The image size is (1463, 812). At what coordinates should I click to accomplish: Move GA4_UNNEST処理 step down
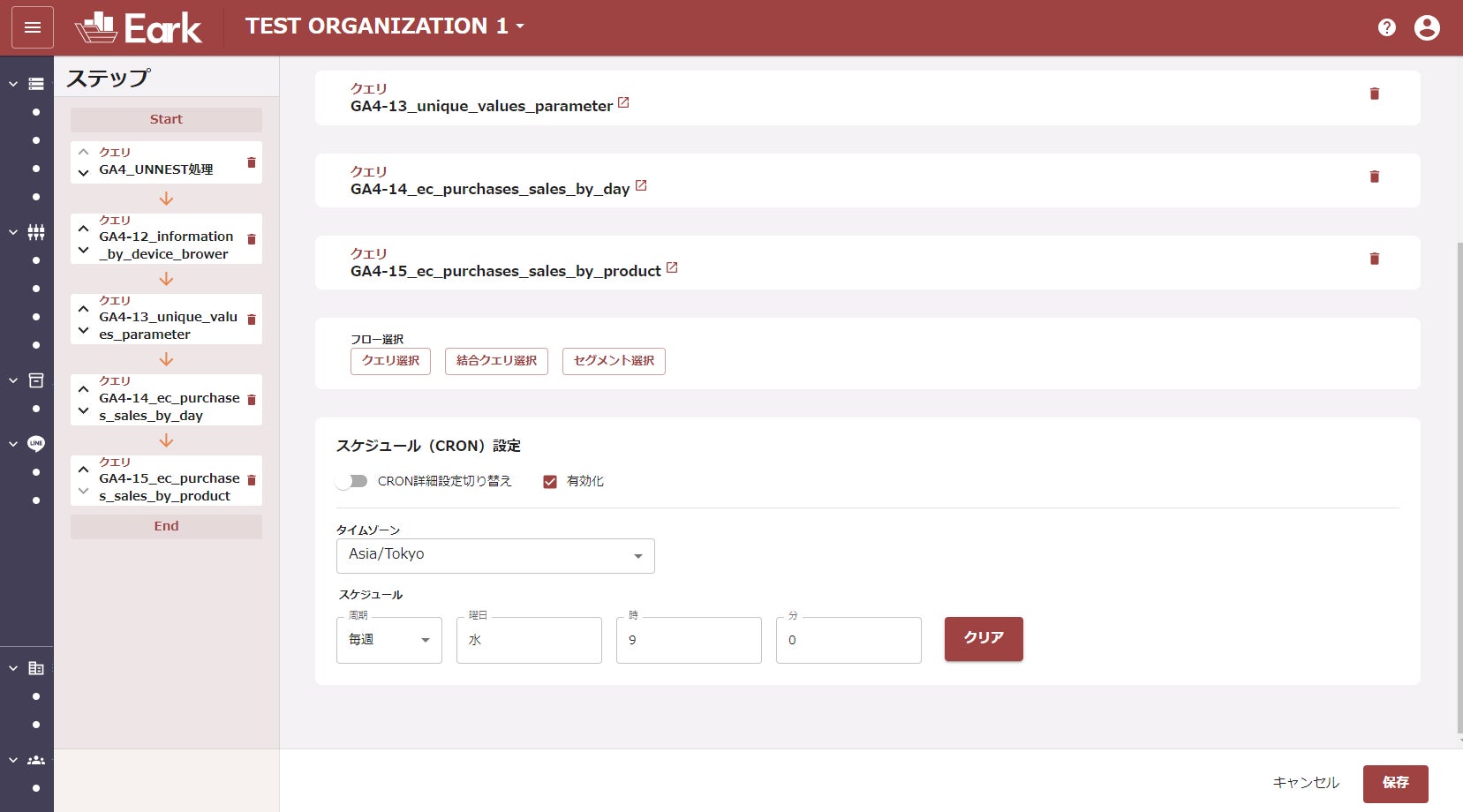pyautogui.click(x=84, y=173)
